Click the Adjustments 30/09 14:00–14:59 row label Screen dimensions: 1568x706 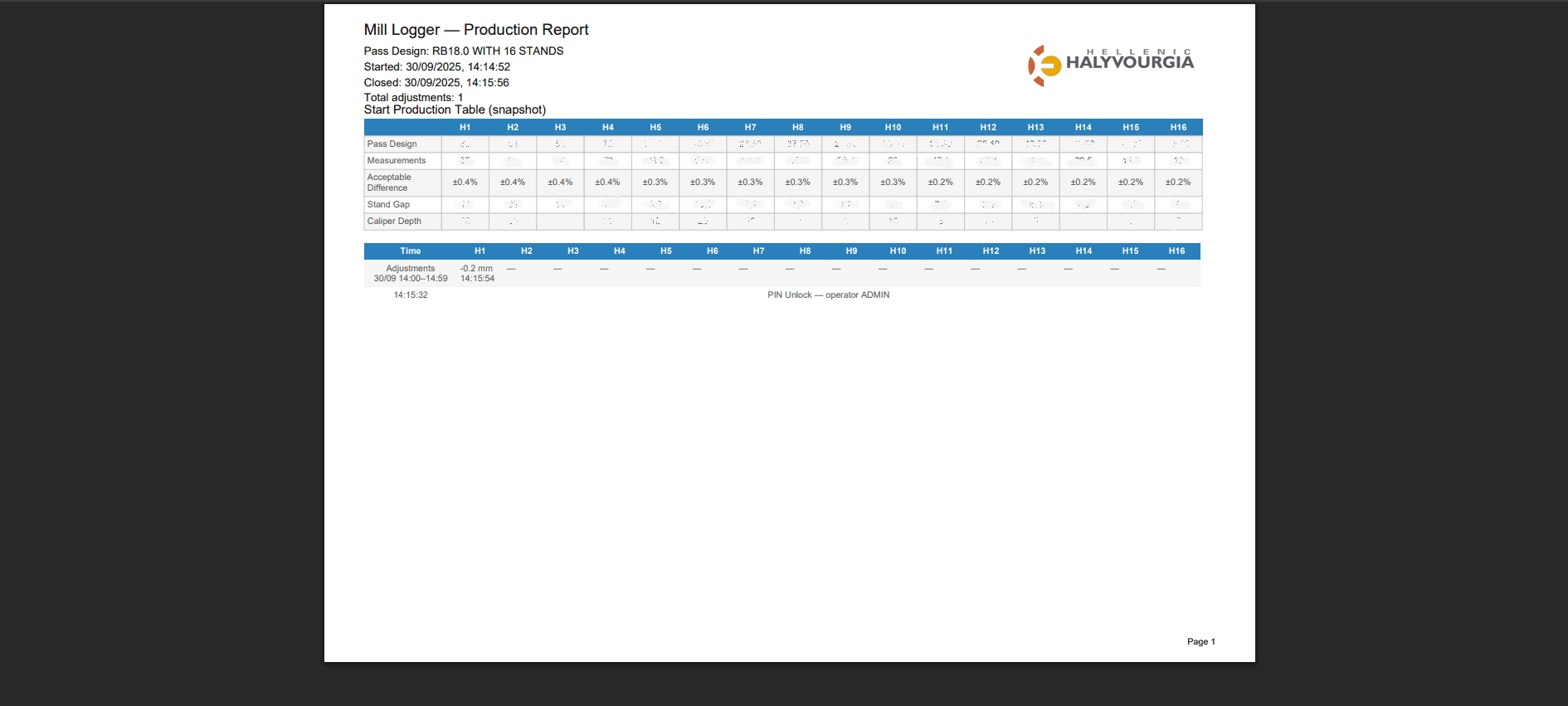[x=410, y=274]
